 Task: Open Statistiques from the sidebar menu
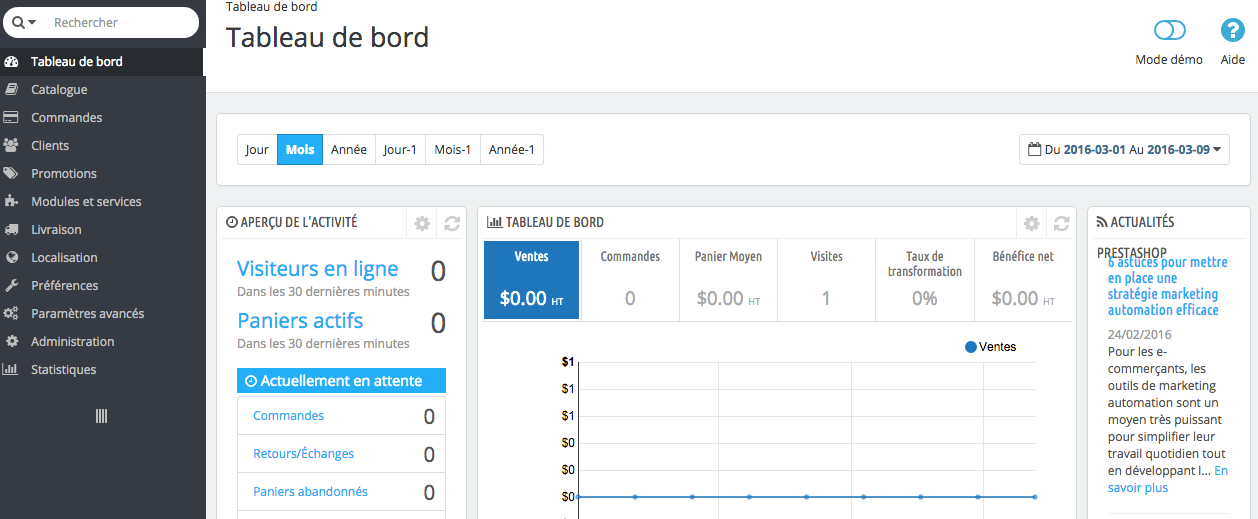63,370
